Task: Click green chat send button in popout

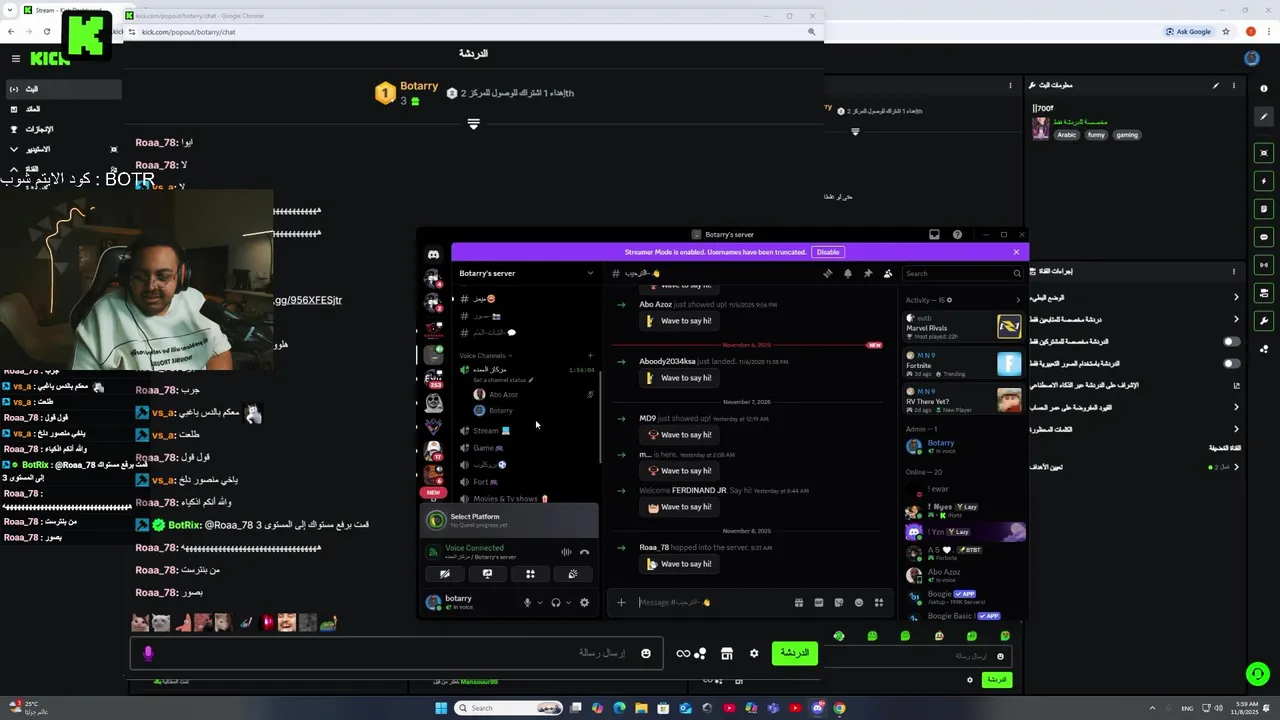Action: coord(794,653)
